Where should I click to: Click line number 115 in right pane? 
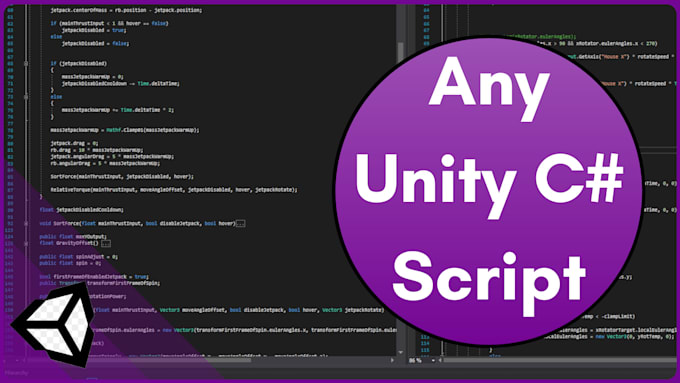click(x=425, y=350)
